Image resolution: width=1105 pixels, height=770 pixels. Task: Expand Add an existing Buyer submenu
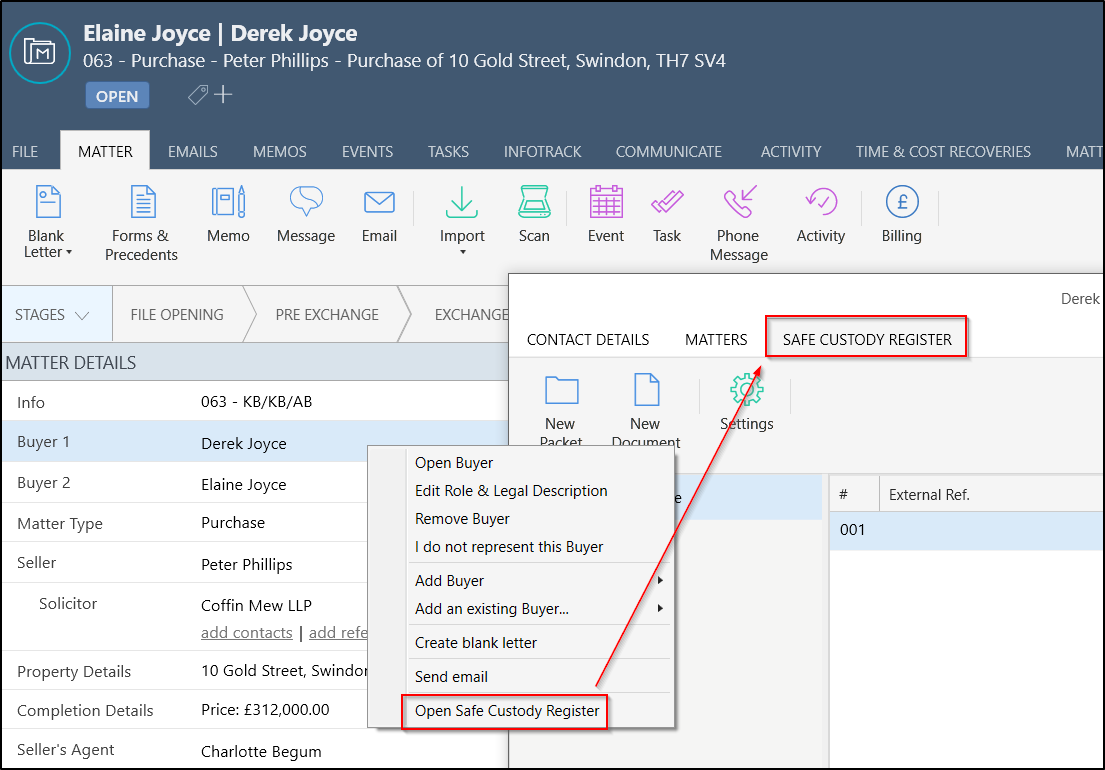pos(660,608)
